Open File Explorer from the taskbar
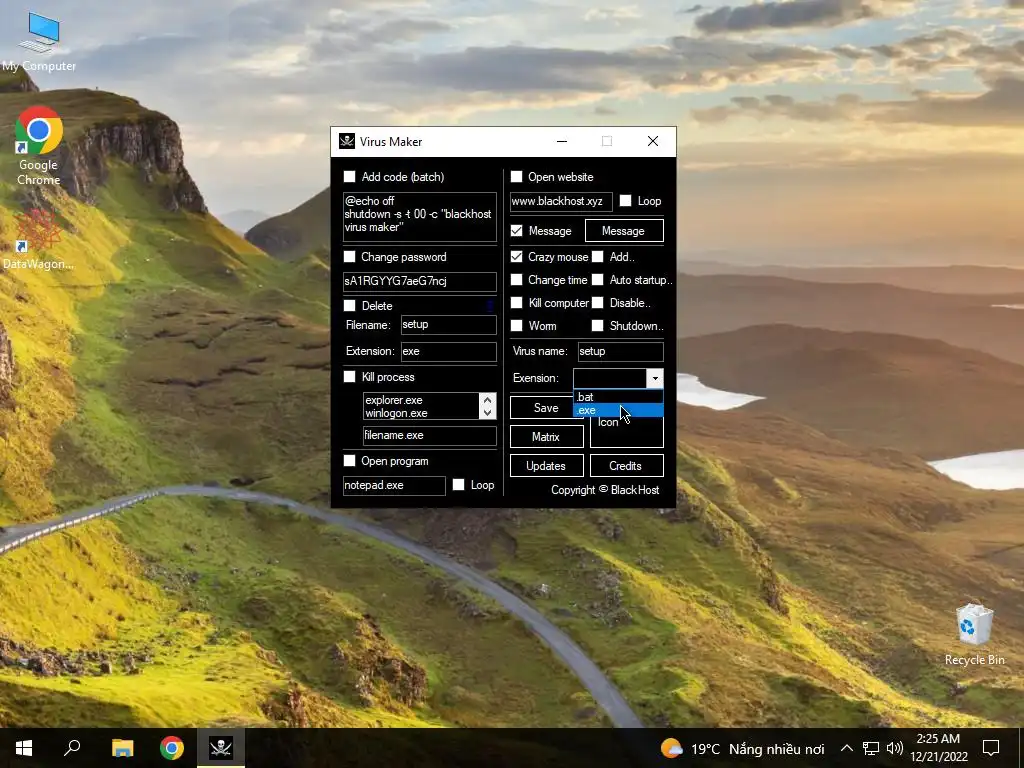The image size is (1024, 768). point(122,748)
